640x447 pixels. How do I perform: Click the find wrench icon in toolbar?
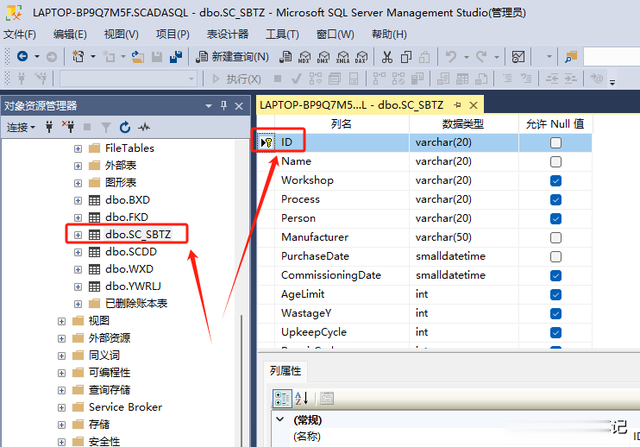(571, 57)
